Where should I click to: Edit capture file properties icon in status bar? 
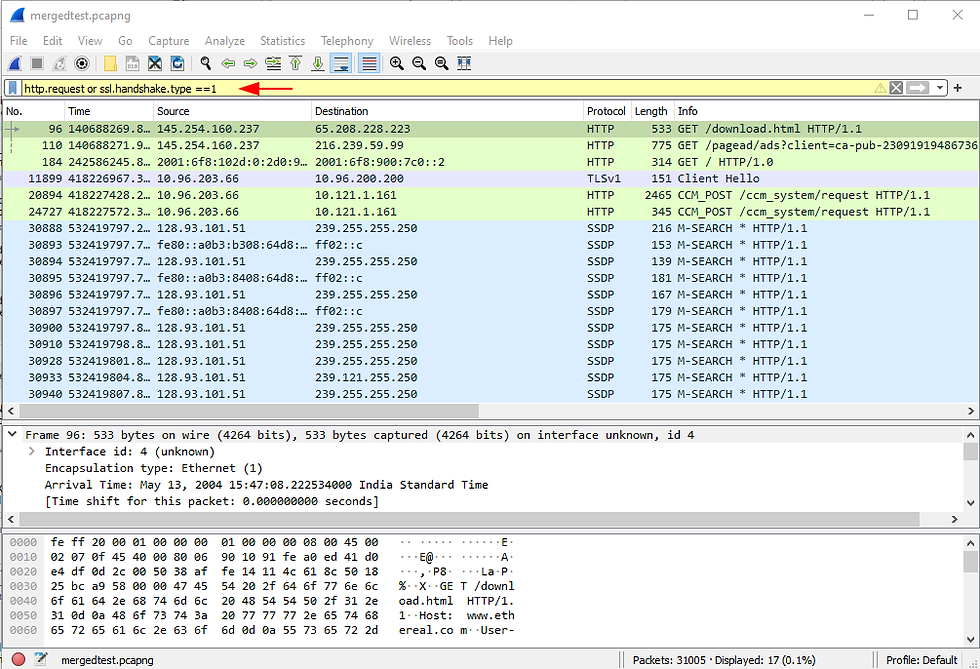(41, 659)
